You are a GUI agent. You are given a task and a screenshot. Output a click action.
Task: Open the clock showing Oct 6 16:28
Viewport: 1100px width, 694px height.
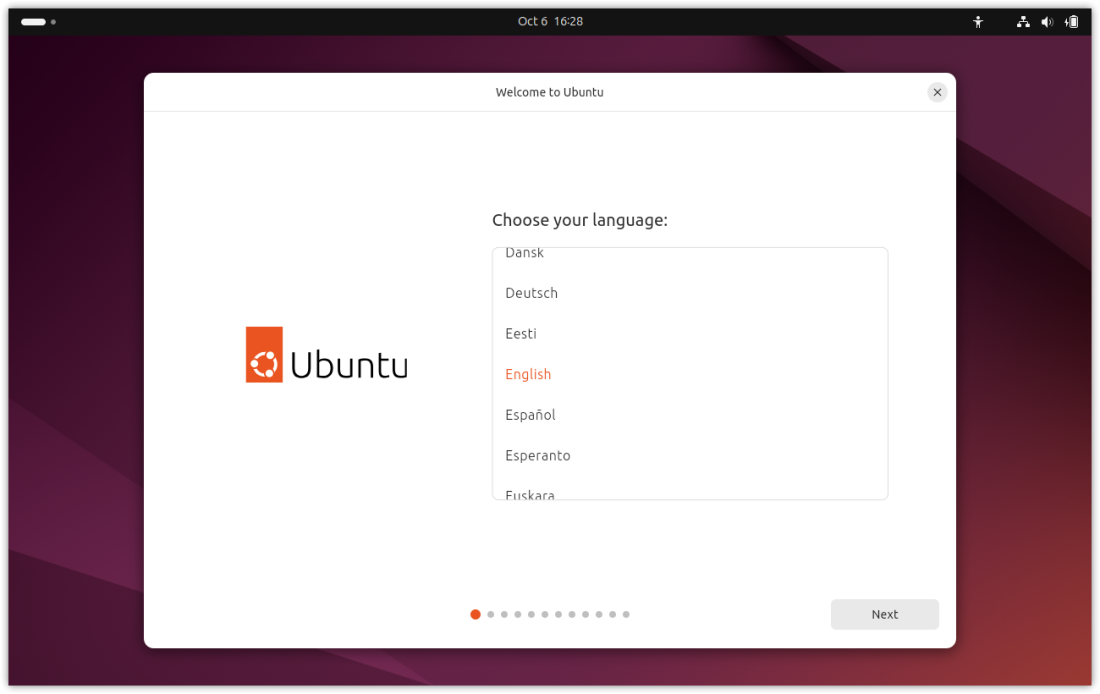(x=550, y=22)
